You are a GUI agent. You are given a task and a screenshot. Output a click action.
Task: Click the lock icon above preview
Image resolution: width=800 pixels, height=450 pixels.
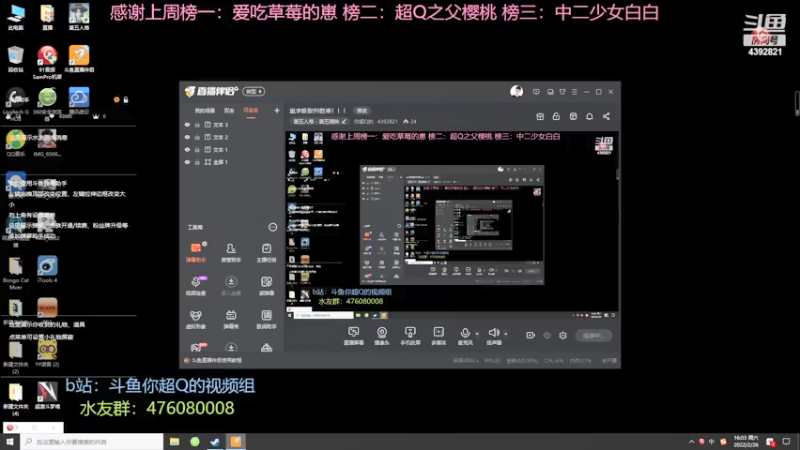(x=556, y=116)
